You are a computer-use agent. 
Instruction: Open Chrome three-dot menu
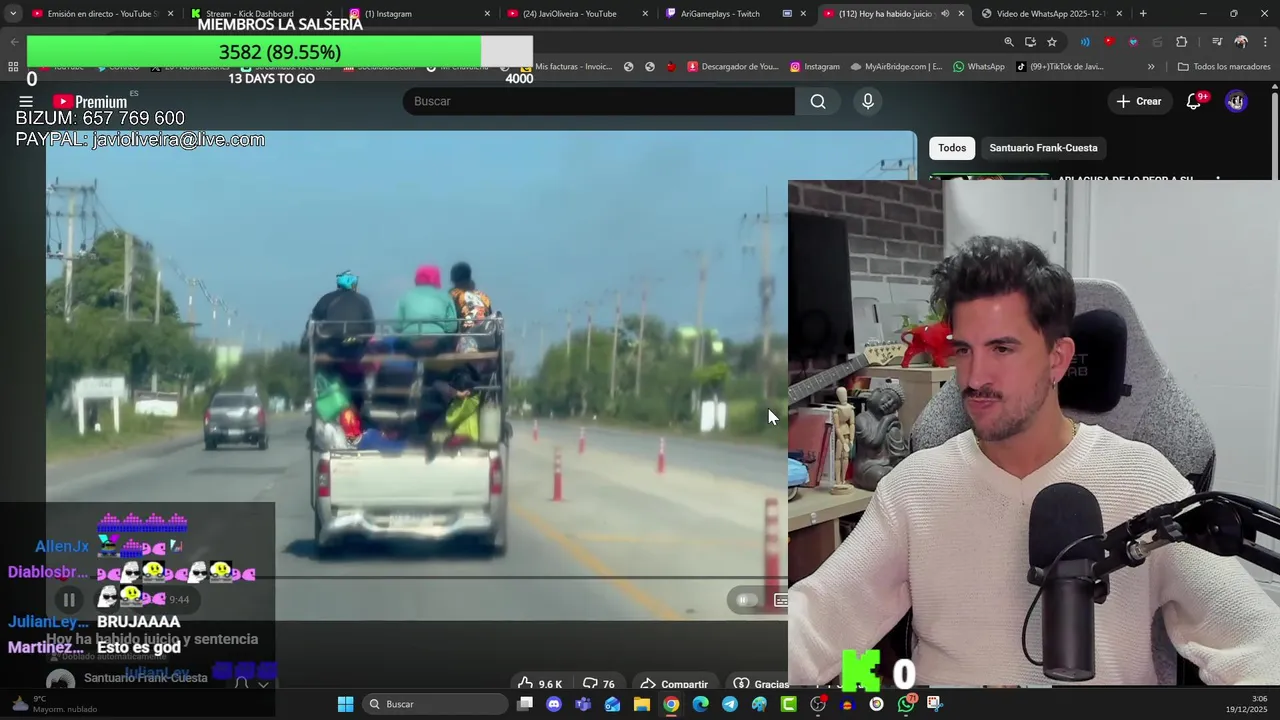(1266, 42)
